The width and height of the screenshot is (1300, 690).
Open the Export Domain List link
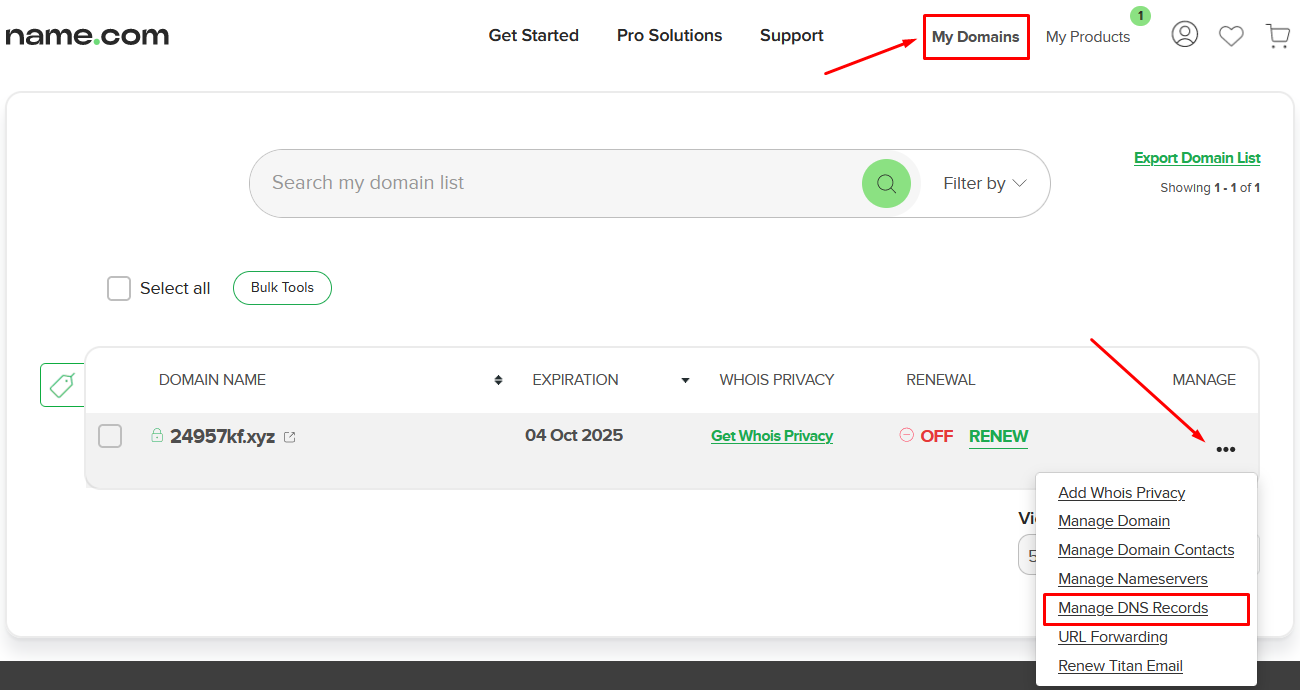[x=1197, y=157]
